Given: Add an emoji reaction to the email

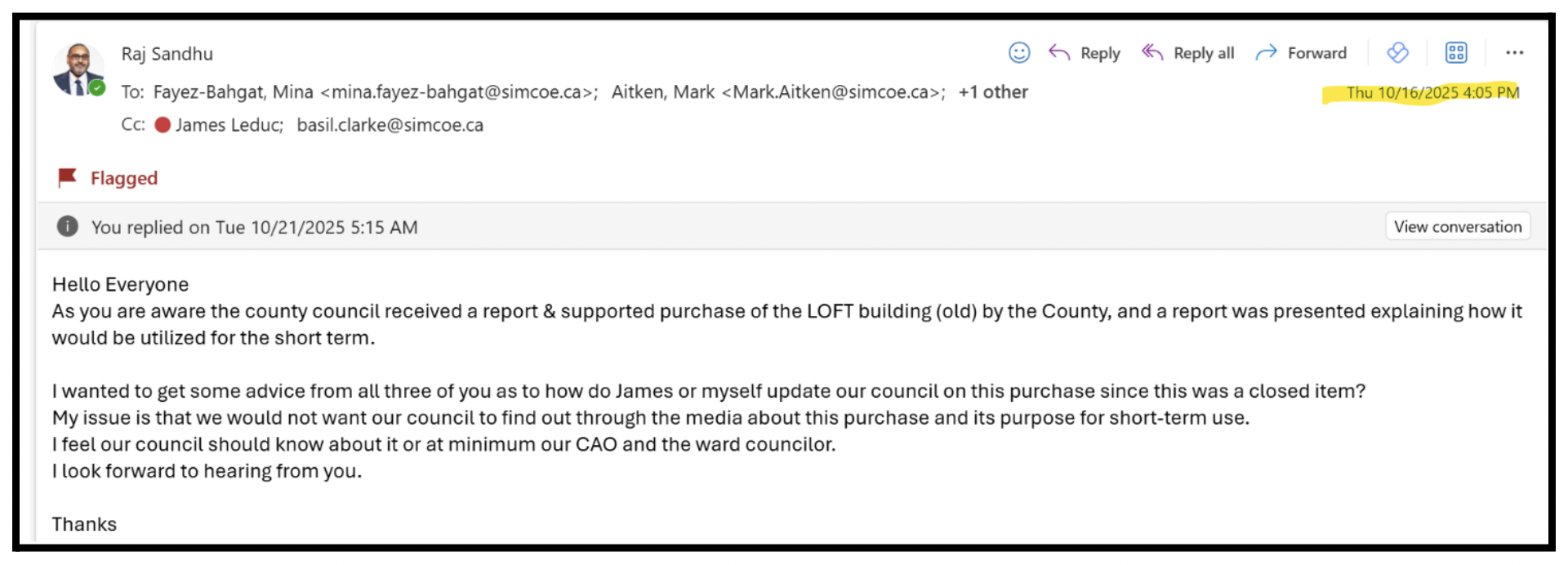Looking at the screenshot, I should coord(1018,53).
